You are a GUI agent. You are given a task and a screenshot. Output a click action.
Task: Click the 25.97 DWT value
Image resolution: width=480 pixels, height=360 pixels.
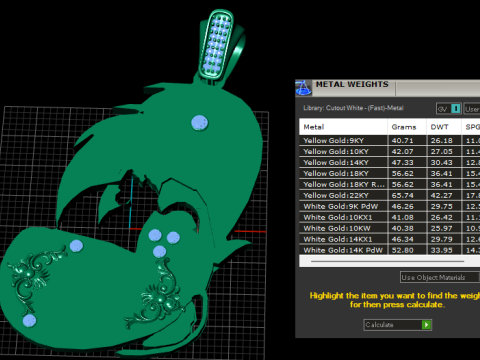click(441, 229)
